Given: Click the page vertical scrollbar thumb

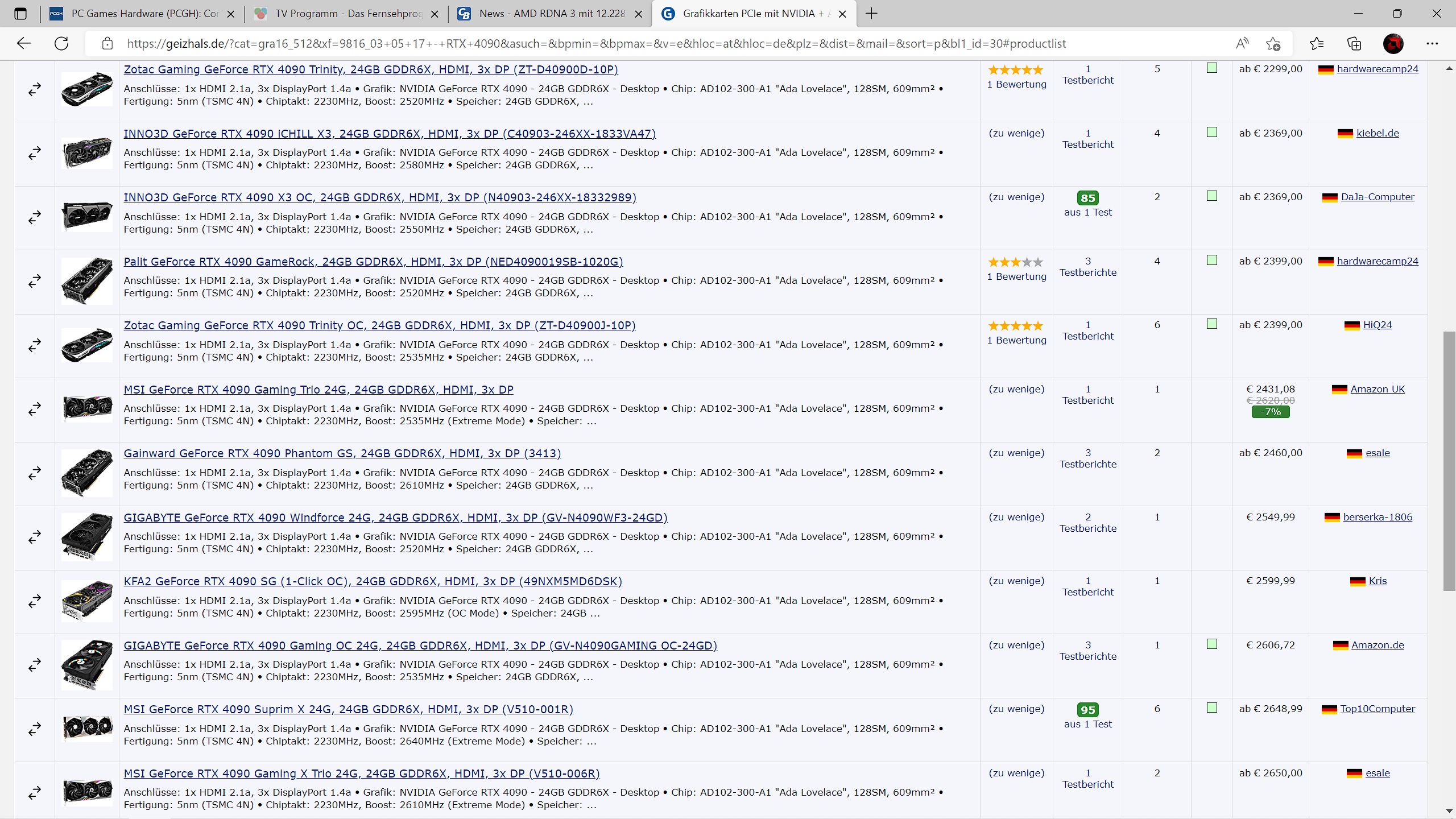Looking at the screenshot, I should coord(1449,461).
